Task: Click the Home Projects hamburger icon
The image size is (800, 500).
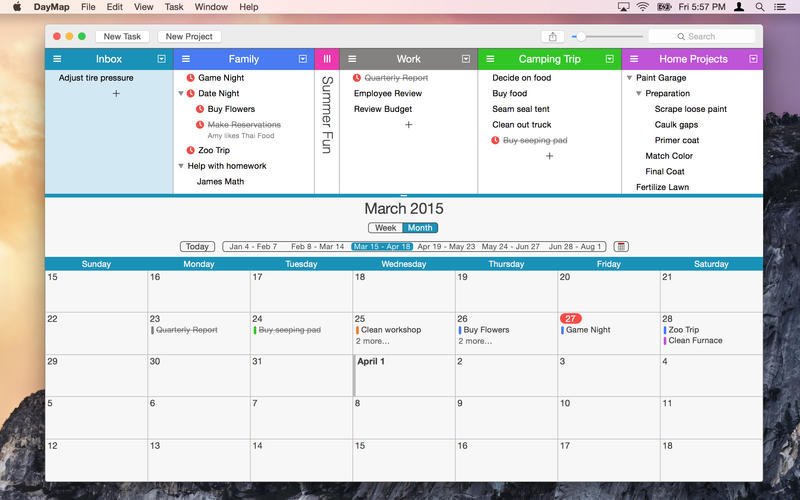Action: point(634,59)
